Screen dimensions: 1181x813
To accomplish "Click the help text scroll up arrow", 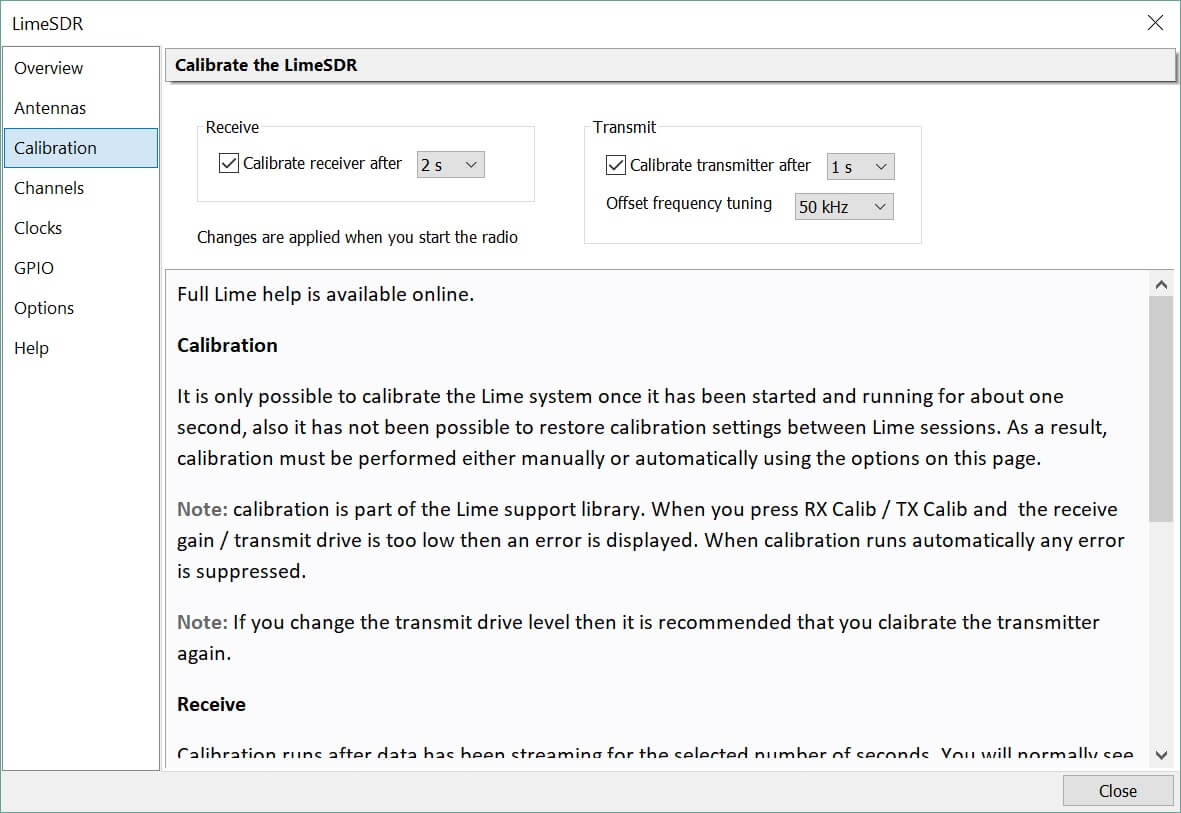I will (x=1161, y=285).
